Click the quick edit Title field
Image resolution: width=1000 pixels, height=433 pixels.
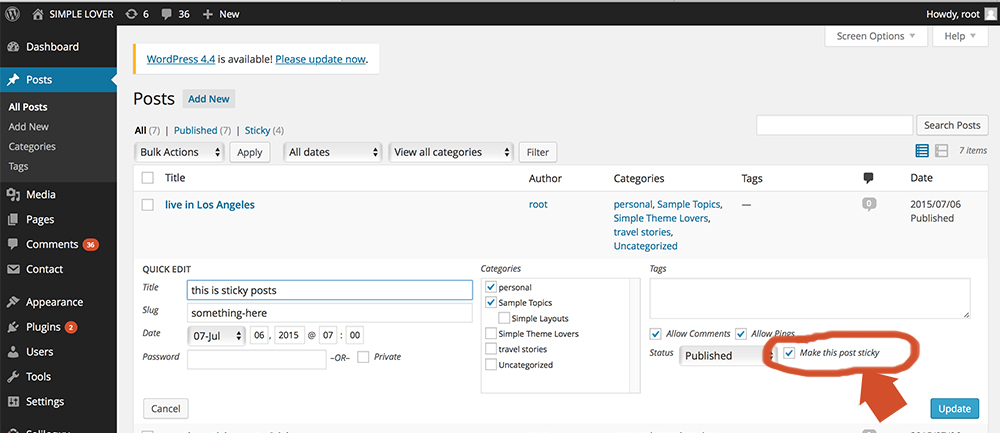click(x=330, y=290)
